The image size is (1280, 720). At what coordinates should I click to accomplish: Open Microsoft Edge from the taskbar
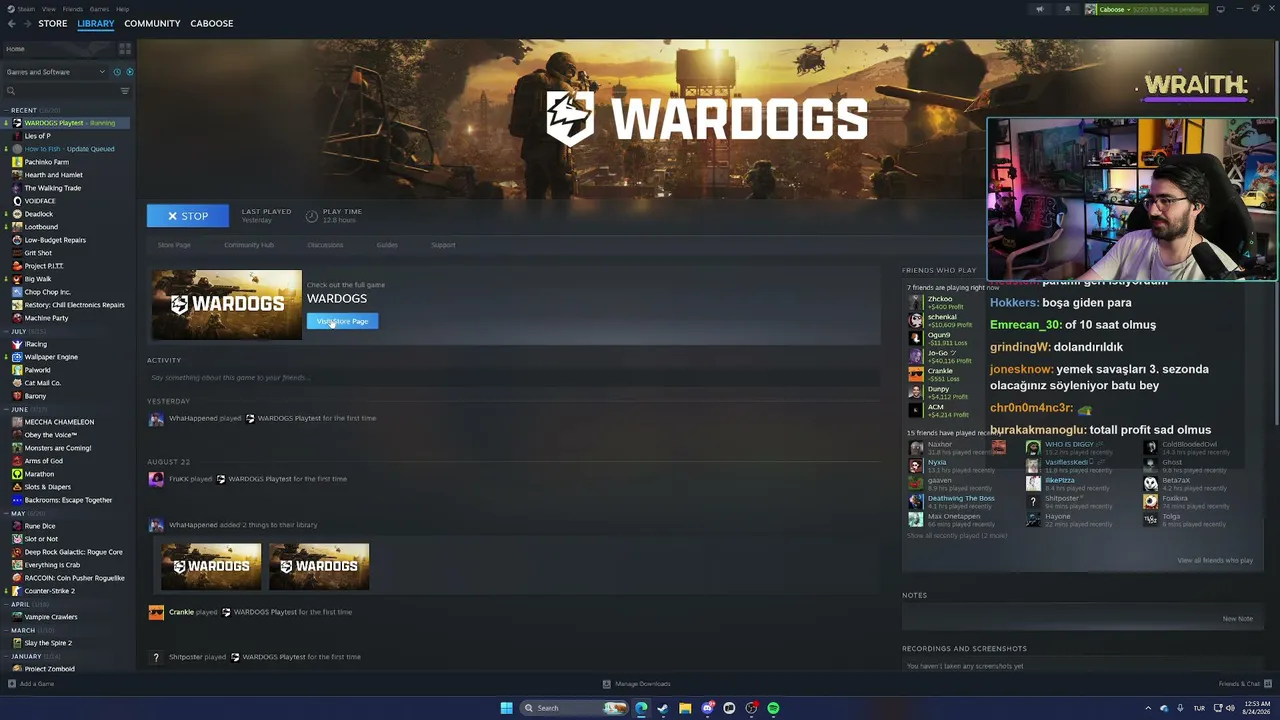tap(641, 708)
